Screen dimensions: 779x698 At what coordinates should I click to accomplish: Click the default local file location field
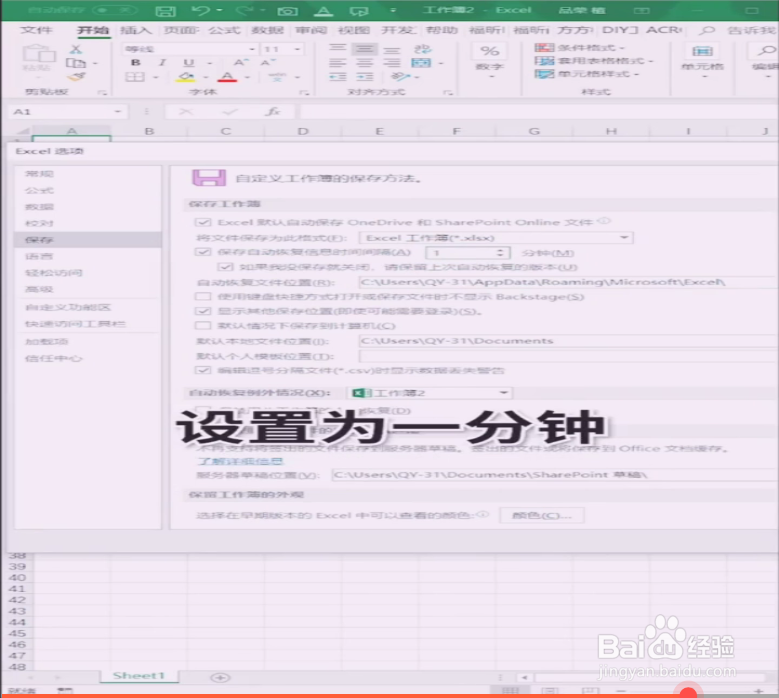[x=568, y=341]
